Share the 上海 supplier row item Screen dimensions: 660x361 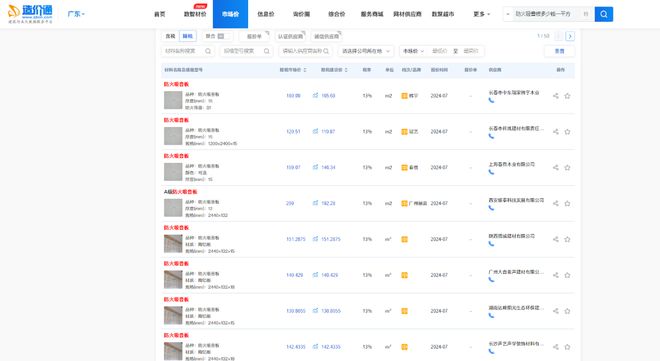tap(556, 167)
